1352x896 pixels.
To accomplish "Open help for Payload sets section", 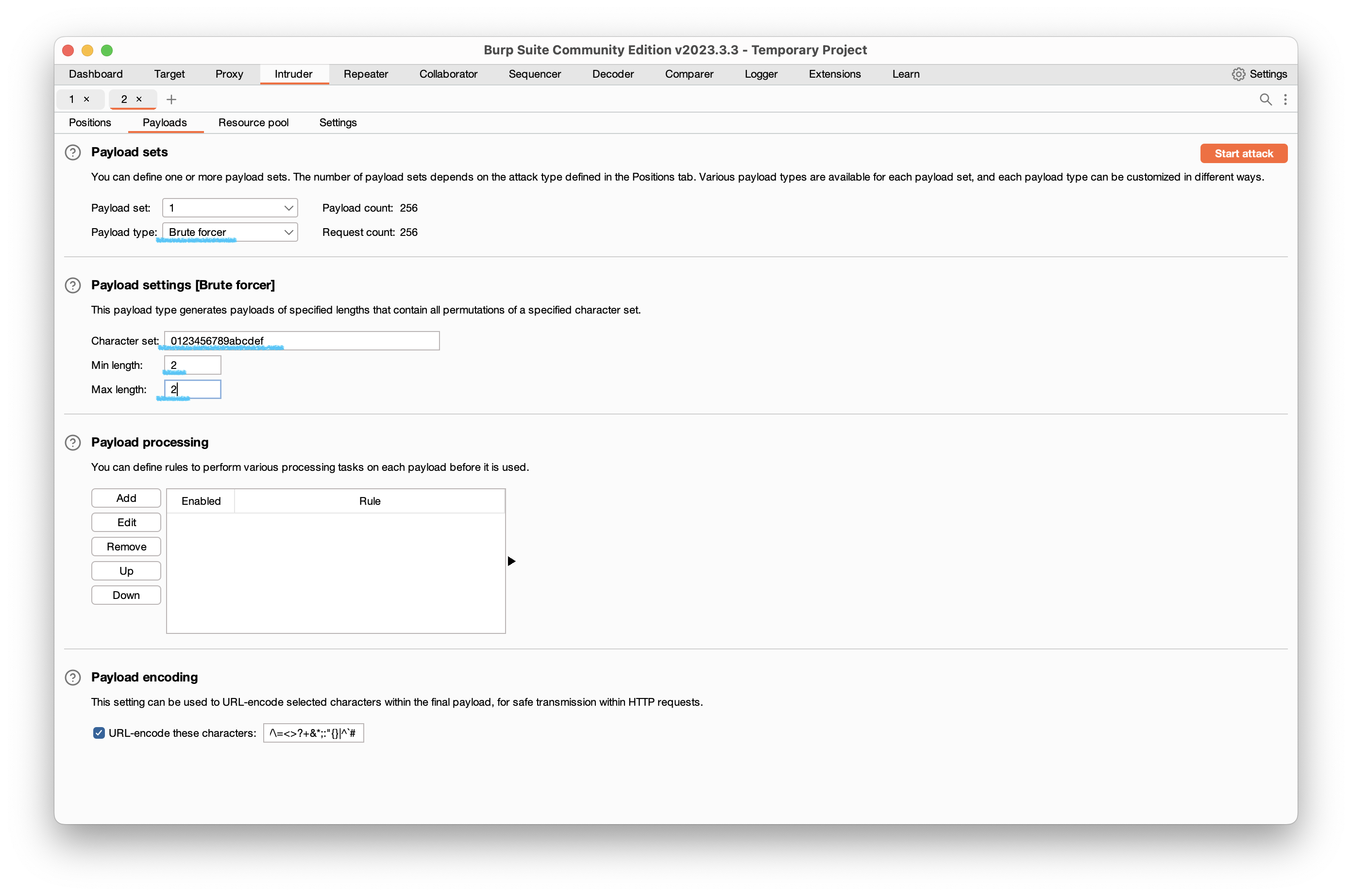I will click(x=73, y=152).
